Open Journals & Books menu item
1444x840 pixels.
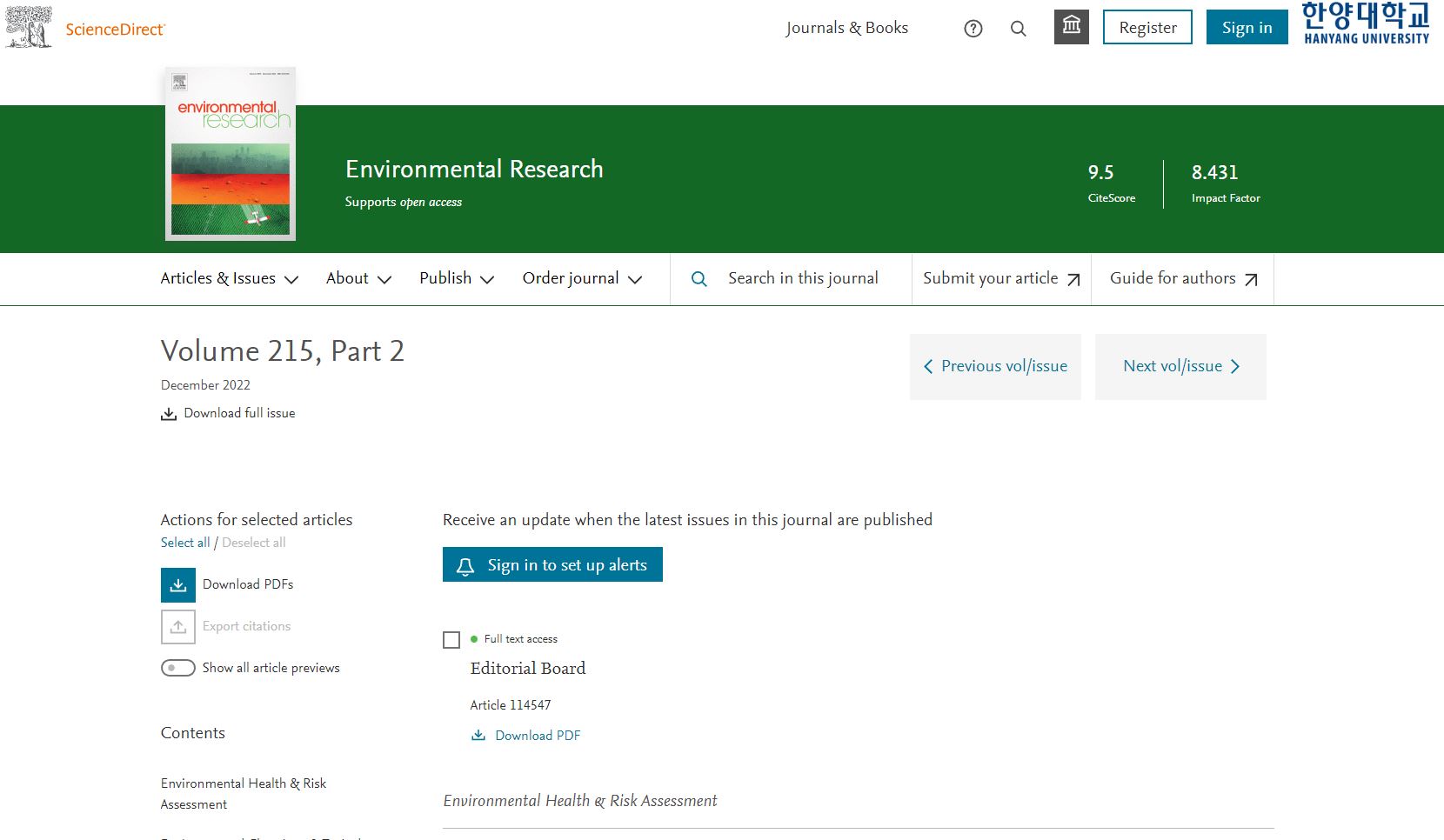pyautogui.click(x=846, y=28)
